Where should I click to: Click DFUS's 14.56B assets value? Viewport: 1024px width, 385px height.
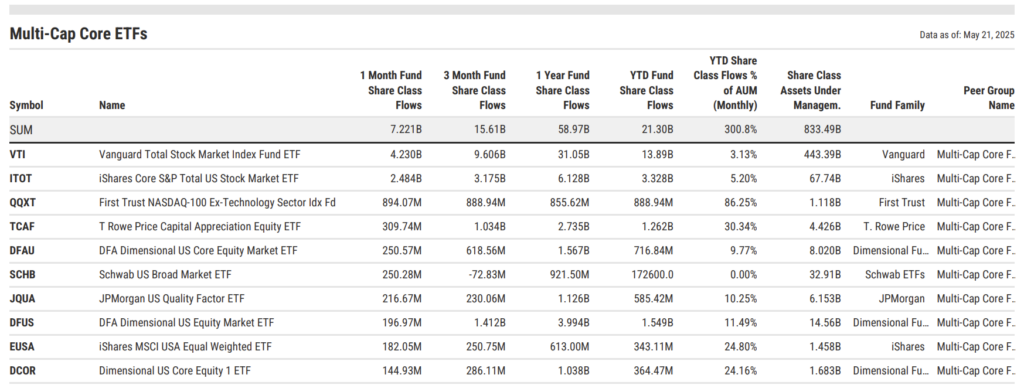(x=825, y=322)
